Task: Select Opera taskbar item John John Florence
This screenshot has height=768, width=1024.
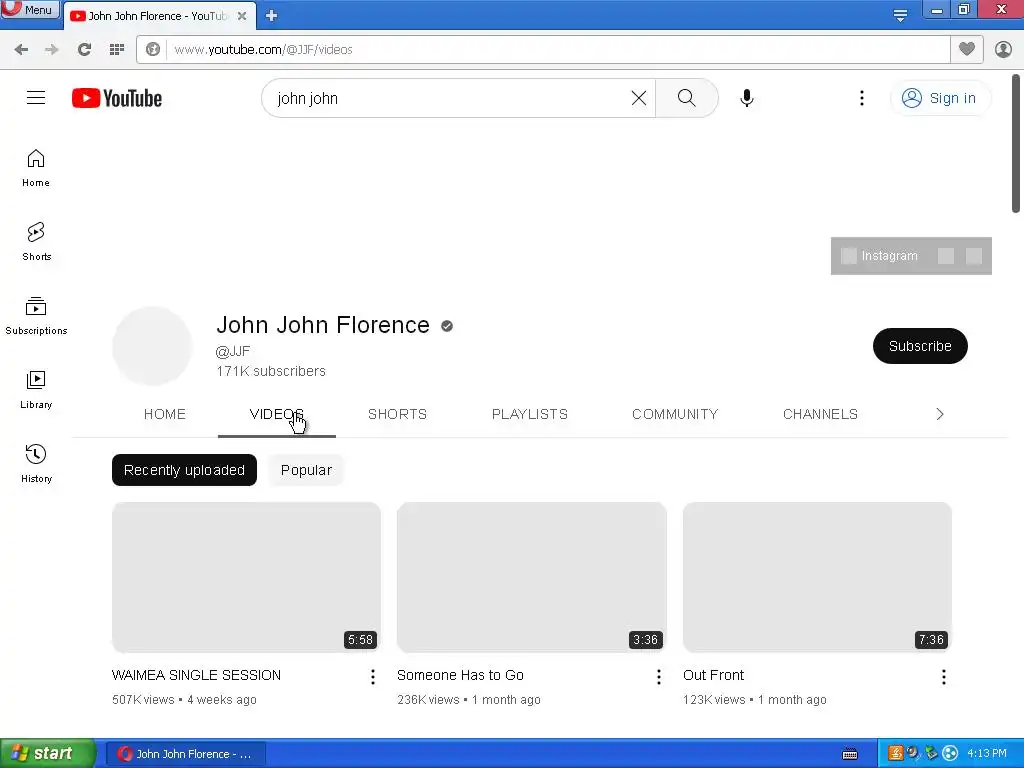Action: pyautogui.click(x=185, y=754)
